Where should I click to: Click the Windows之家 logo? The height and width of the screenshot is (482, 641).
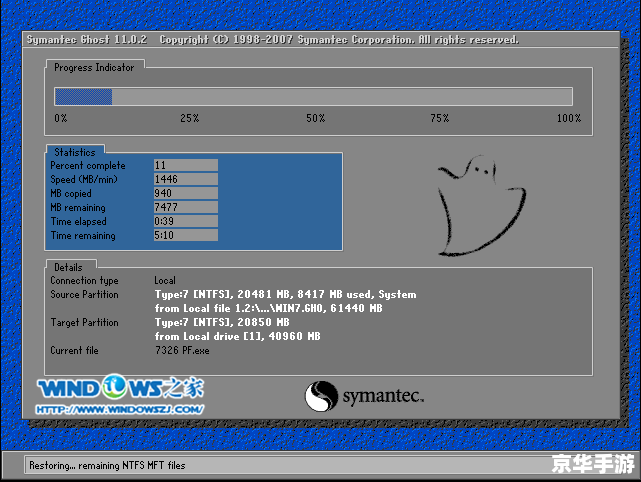coord(121,387)
